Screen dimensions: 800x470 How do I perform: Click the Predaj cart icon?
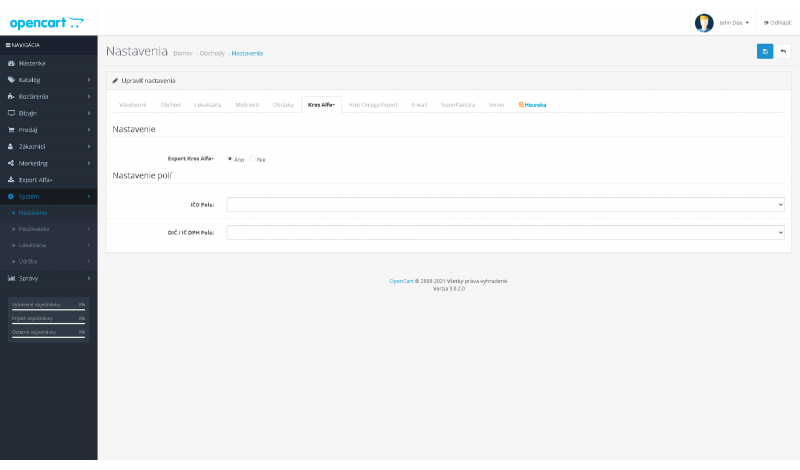[x=11, y=130]
